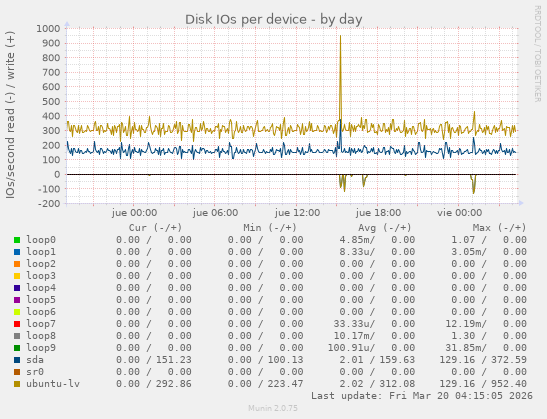This screenshot has width=547, height=419.
Task: Click the ubuntu-lv average value 312.08
Action: (x=397, y=384)
